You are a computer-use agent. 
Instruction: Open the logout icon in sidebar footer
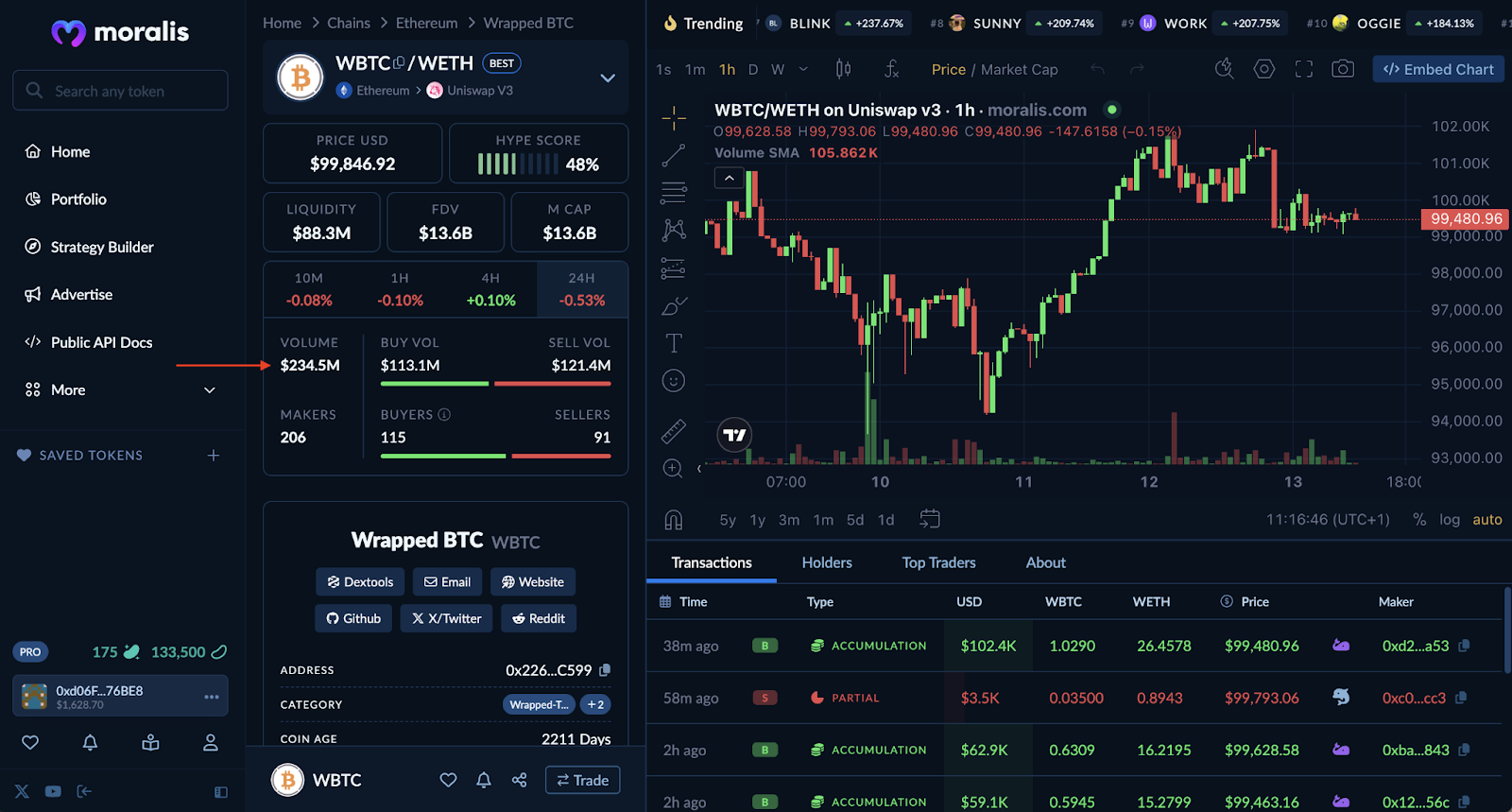pos(84,791)
